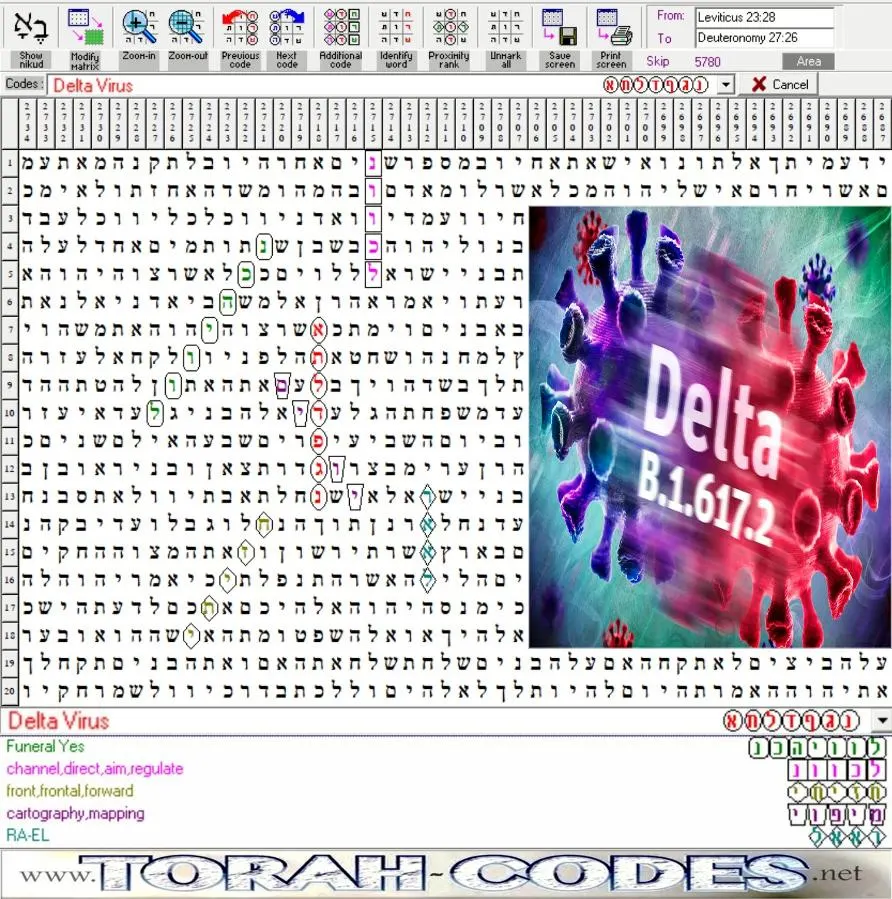This screenshot has width=892, height=899.
Task: Print screen using the printer icon
Action: coord(612,27)
